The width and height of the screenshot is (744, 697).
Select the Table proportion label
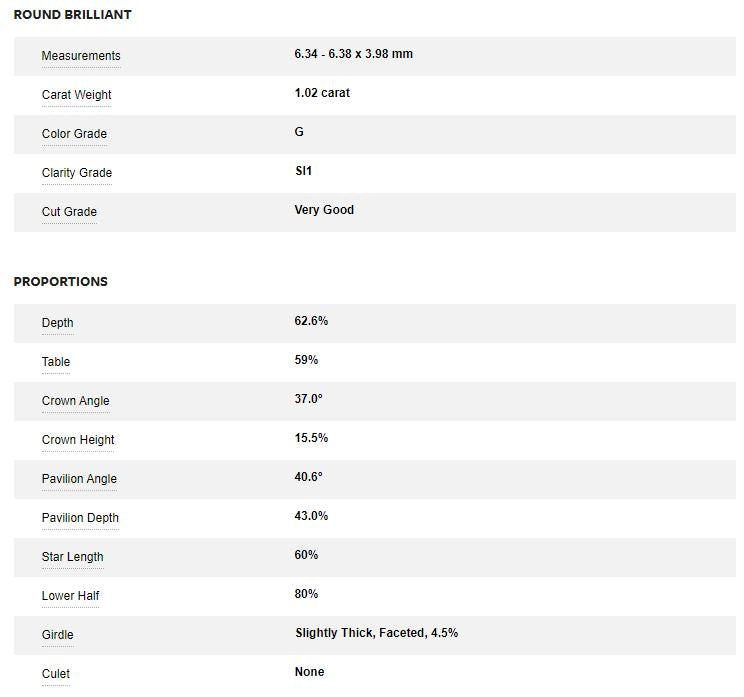(x=56, y=362)
